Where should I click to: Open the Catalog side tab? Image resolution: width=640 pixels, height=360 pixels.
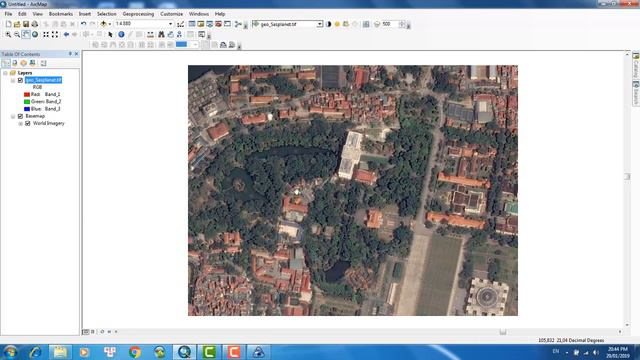coord(636,65)
